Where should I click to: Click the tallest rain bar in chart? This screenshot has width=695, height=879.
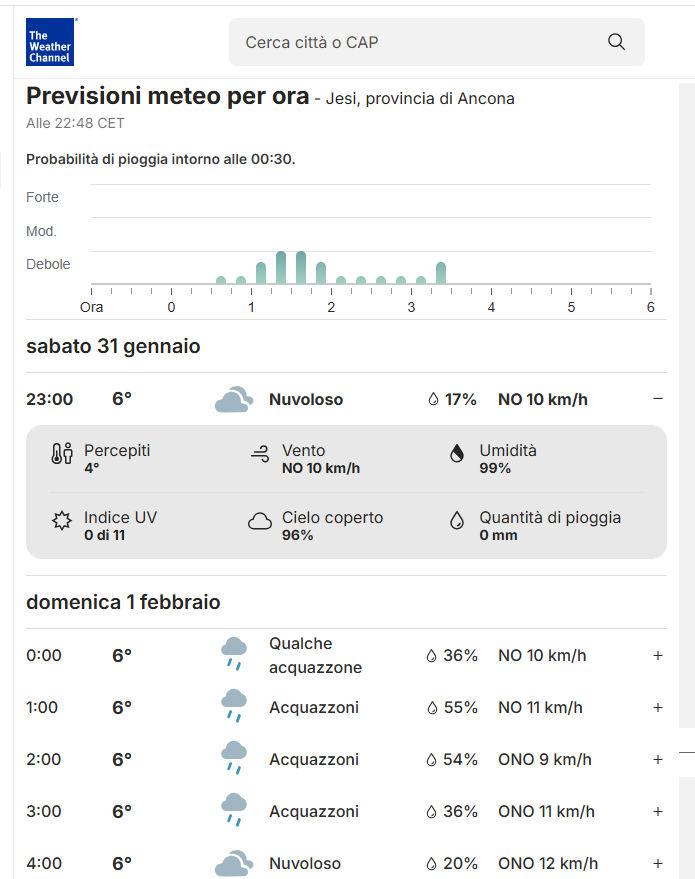[281, 268]
